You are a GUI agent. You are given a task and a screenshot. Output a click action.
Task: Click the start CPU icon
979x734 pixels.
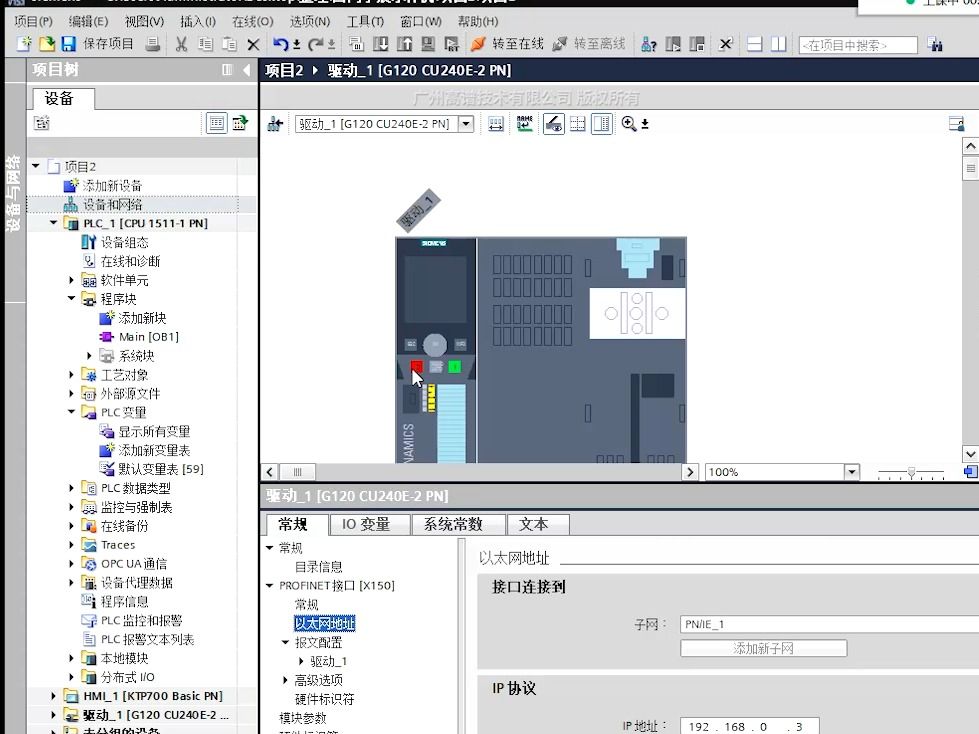click(673, 44)
